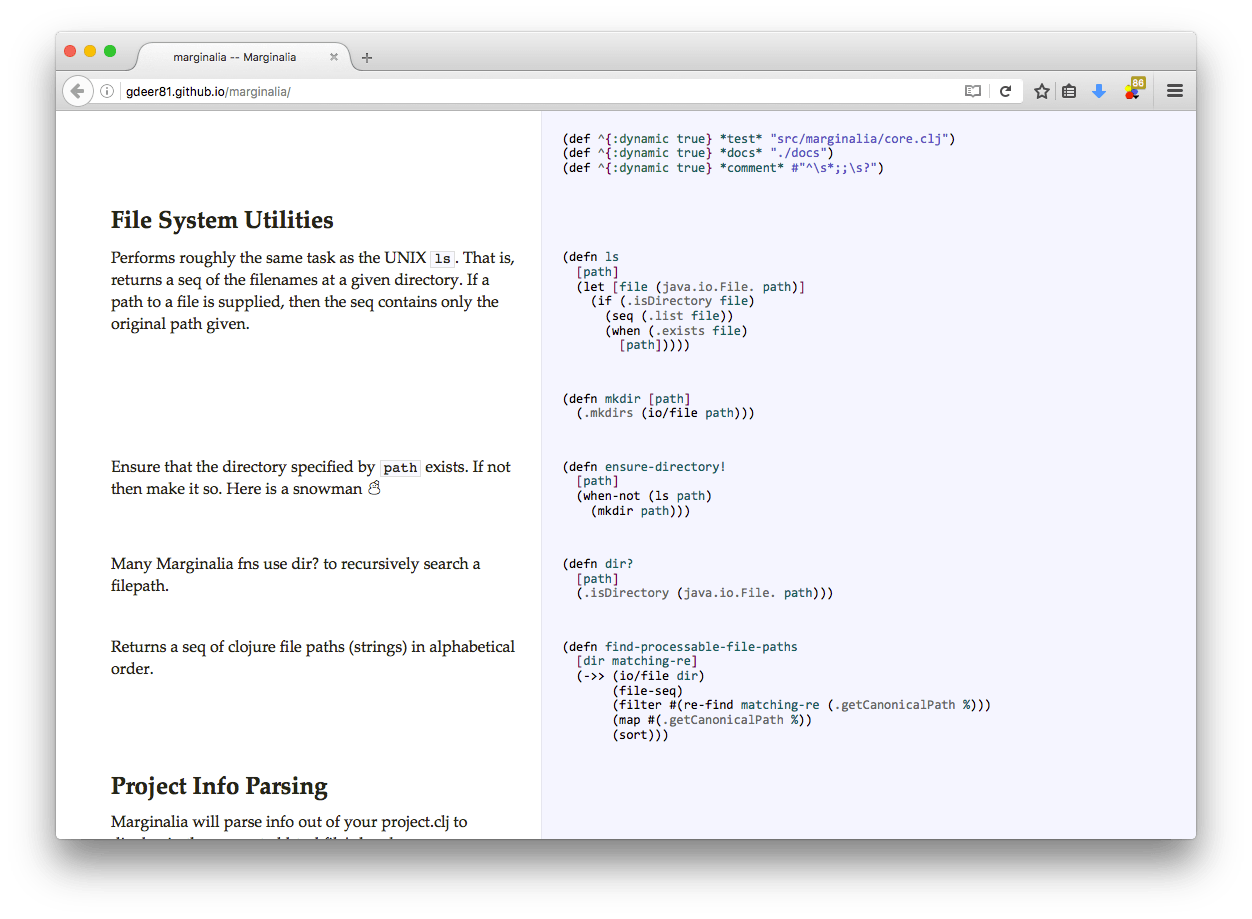Image resolution: width=1252 pixels, height=919 pixels.
Task: Click '(.mkdirs (io/file path)))' code line
Action: [x=665, y=412]
